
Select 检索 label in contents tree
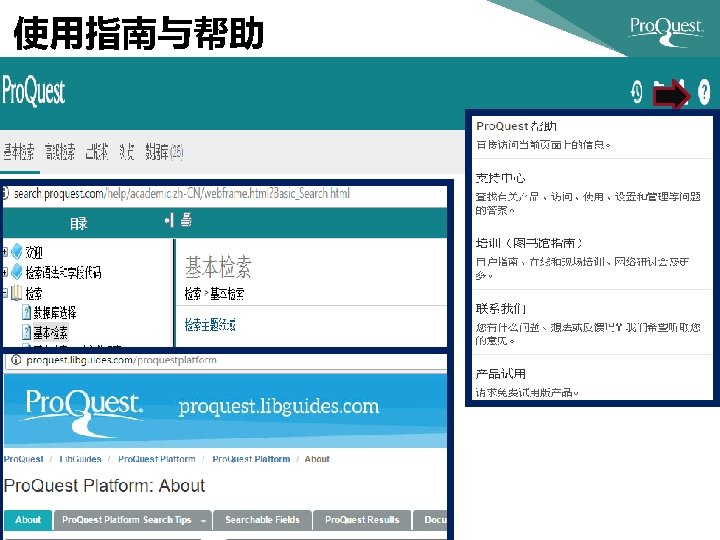point(34,292)
